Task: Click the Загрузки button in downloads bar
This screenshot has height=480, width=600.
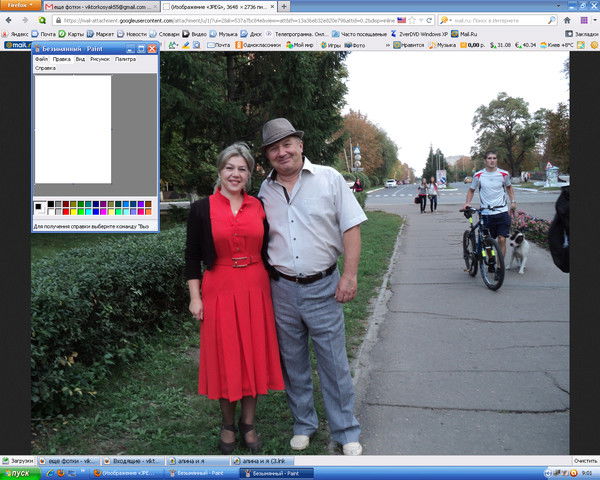Action: click(x=18, y=461)
